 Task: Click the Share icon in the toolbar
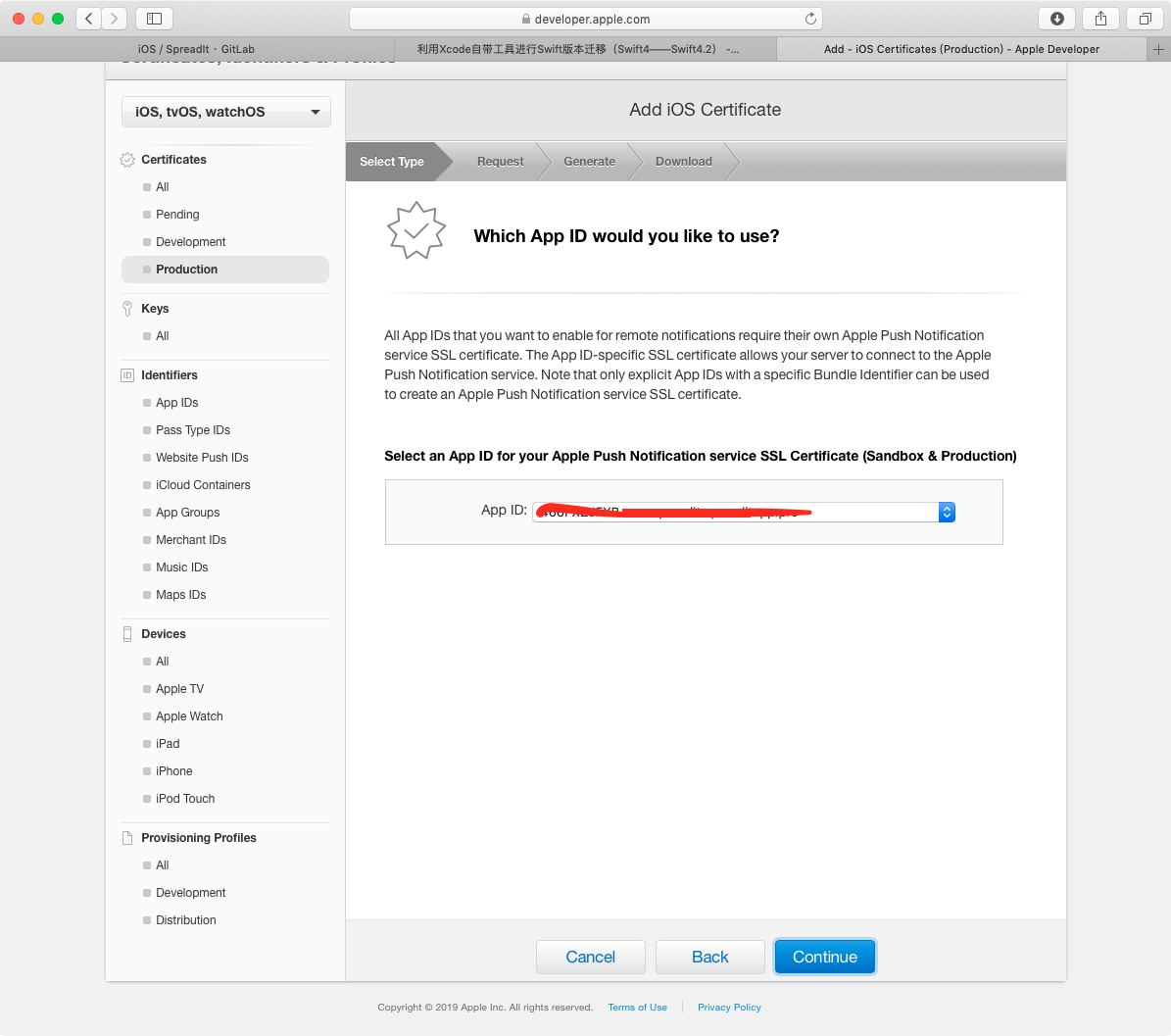pyautogui.click(x=1100, y=19)
